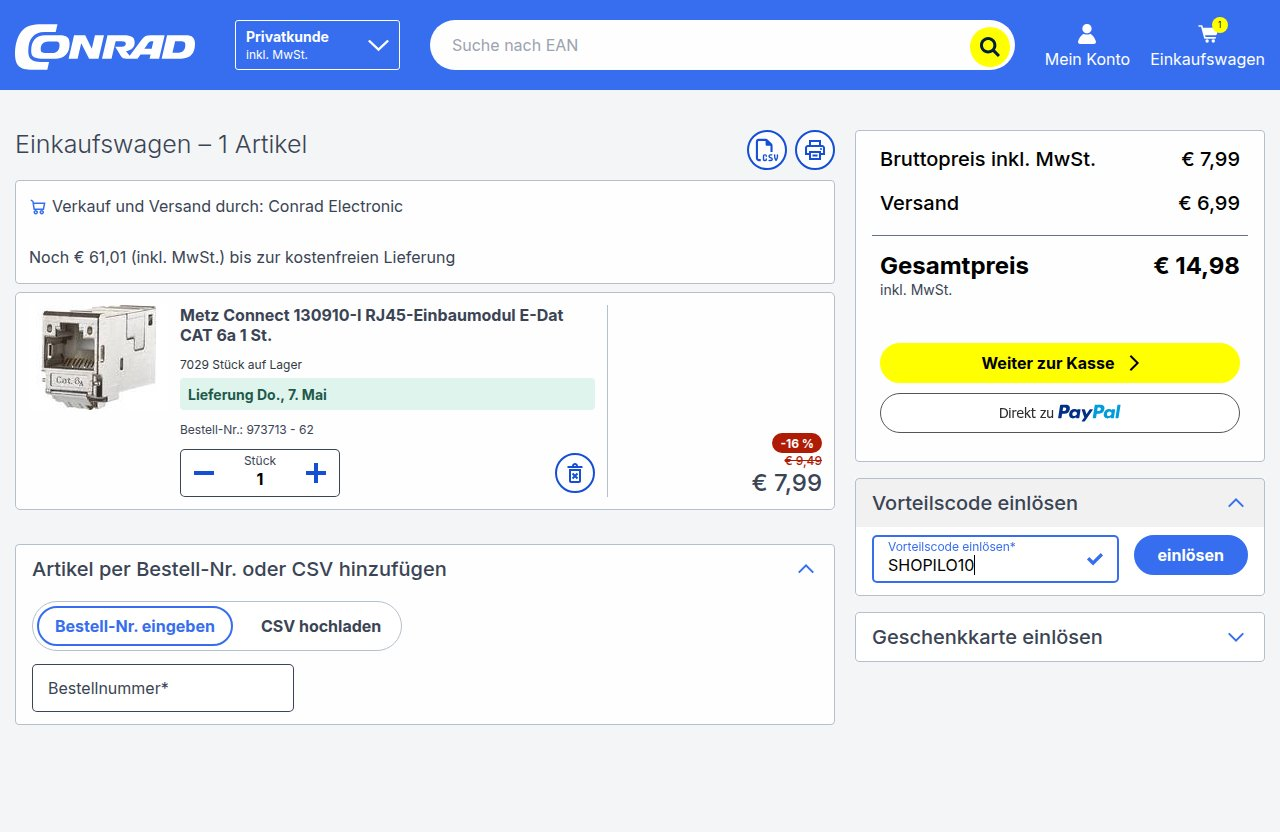Click the Bestellnummer input field

click(x=163, y=688)
